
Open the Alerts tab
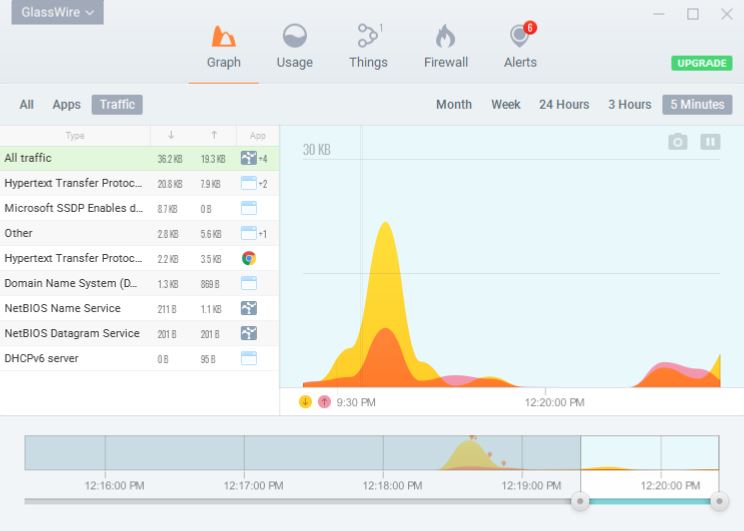pos(521,47)
